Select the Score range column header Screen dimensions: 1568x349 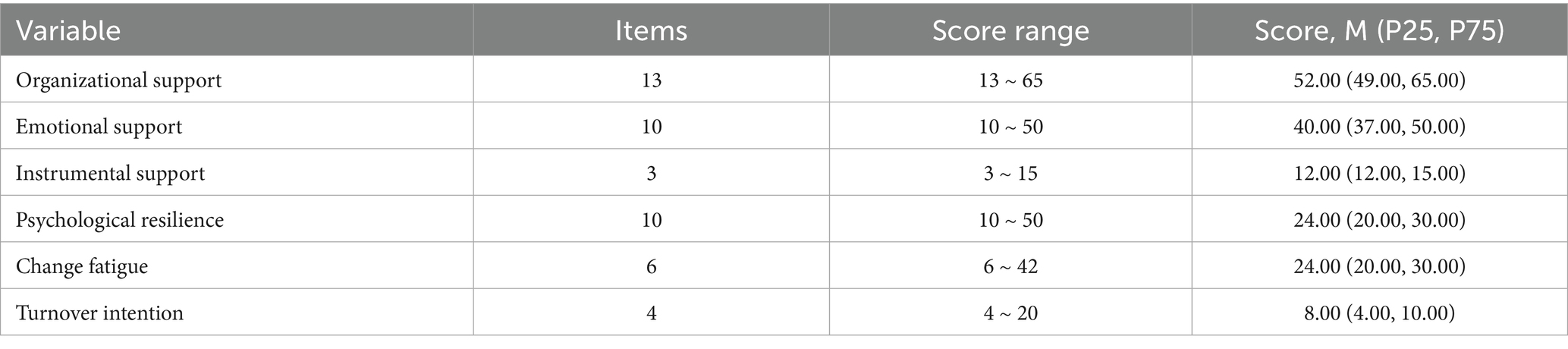click(1010, 31)
